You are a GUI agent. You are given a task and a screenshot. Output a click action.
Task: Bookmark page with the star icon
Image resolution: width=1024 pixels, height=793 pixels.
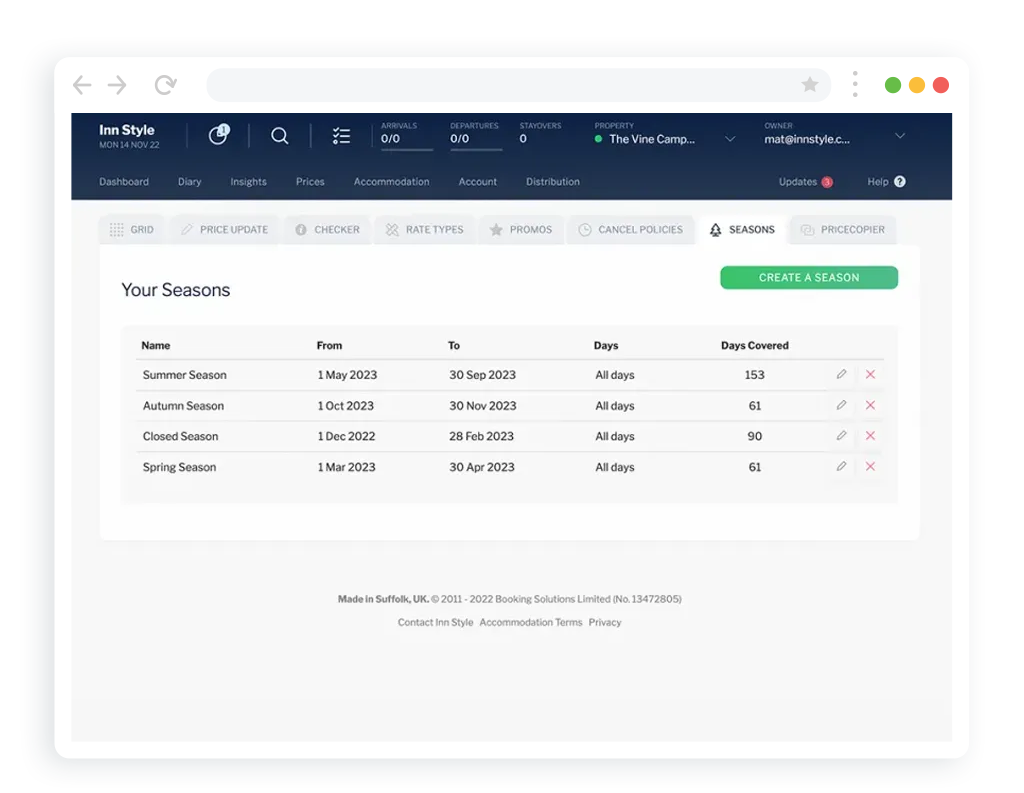810,85
